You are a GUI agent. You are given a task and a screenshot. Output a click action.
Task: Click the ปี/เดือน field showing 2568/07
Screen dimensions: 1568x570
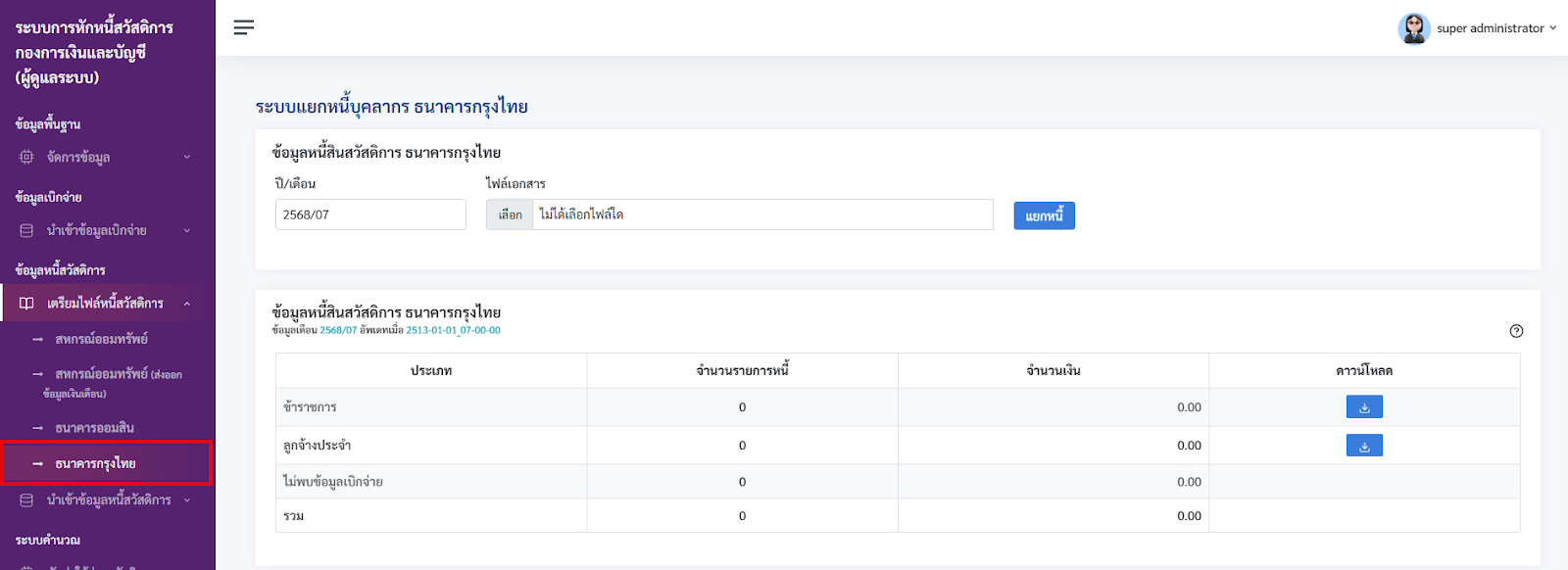coord(370,214)
